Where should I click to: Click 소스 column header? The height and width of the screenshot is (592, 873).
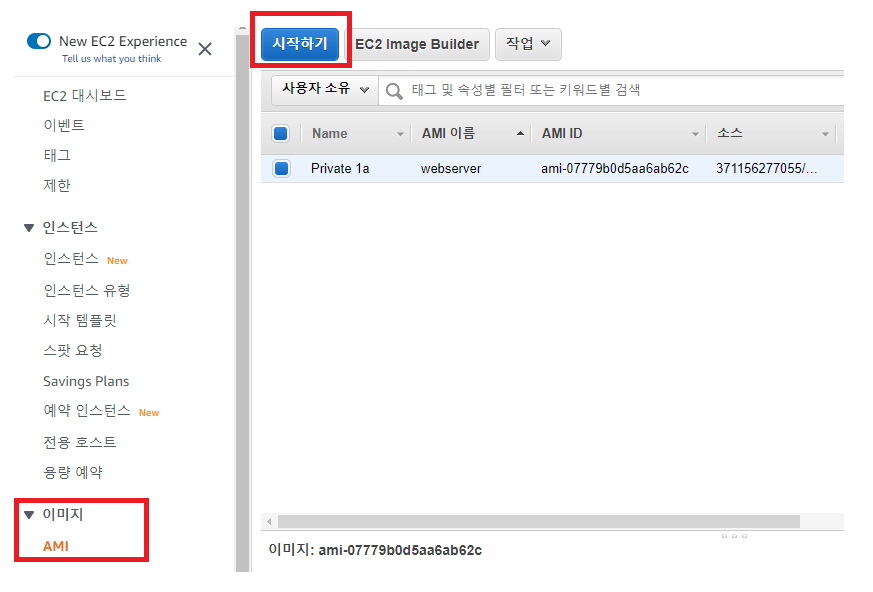[729, 133]
